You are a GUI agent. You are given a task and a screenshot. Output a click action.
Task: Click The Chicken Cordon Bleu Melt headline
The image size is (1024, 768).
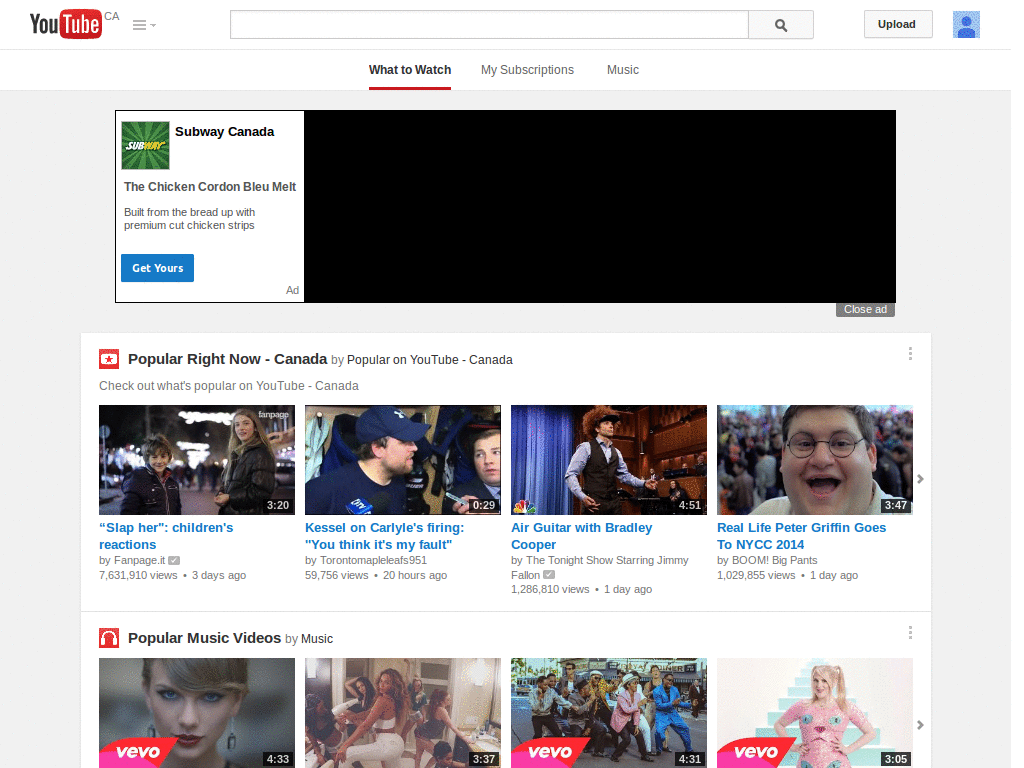(x=210, y=187)
